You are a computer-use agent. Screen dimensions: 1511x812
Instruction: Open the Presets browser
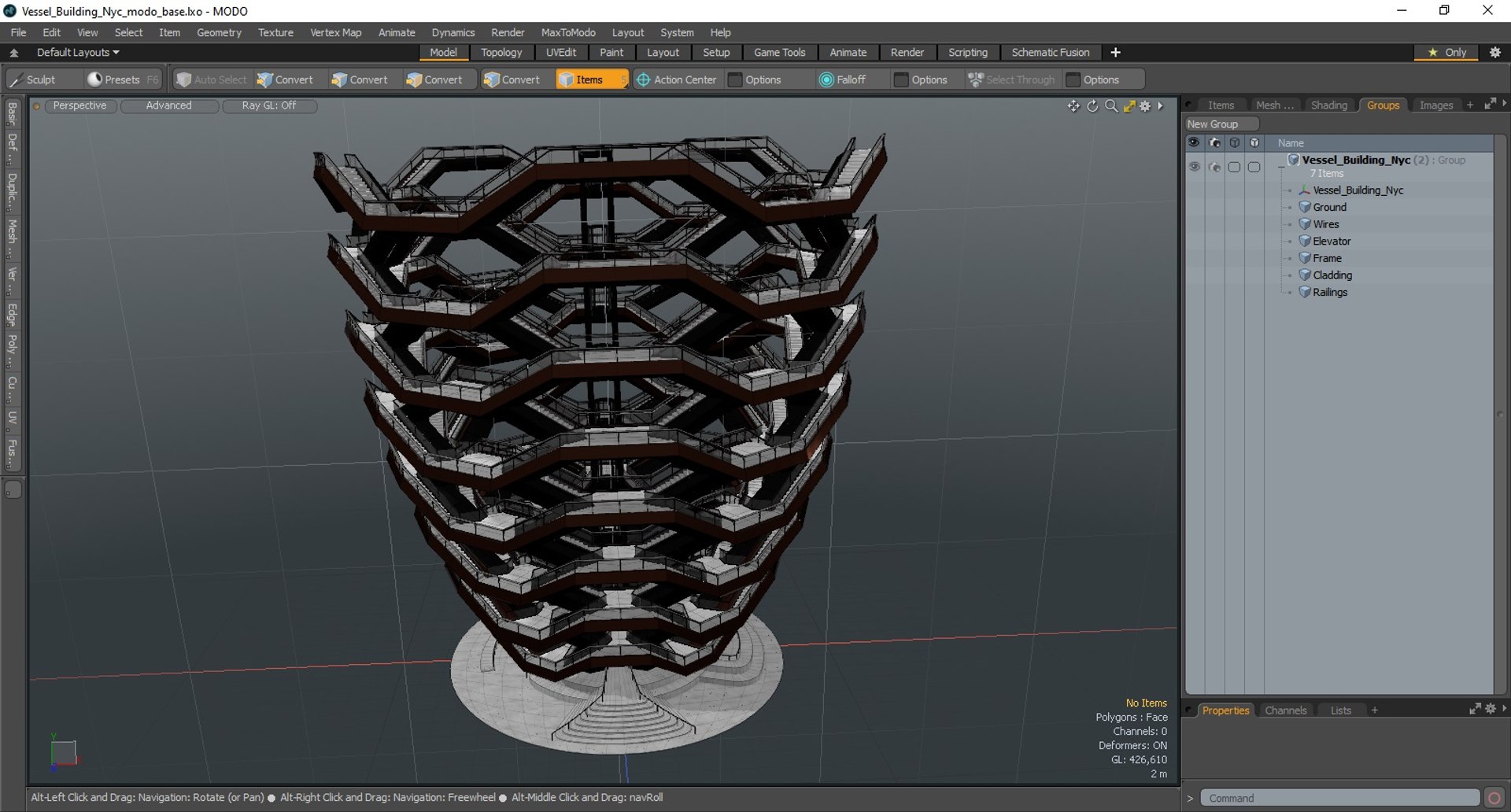(123, 79)
